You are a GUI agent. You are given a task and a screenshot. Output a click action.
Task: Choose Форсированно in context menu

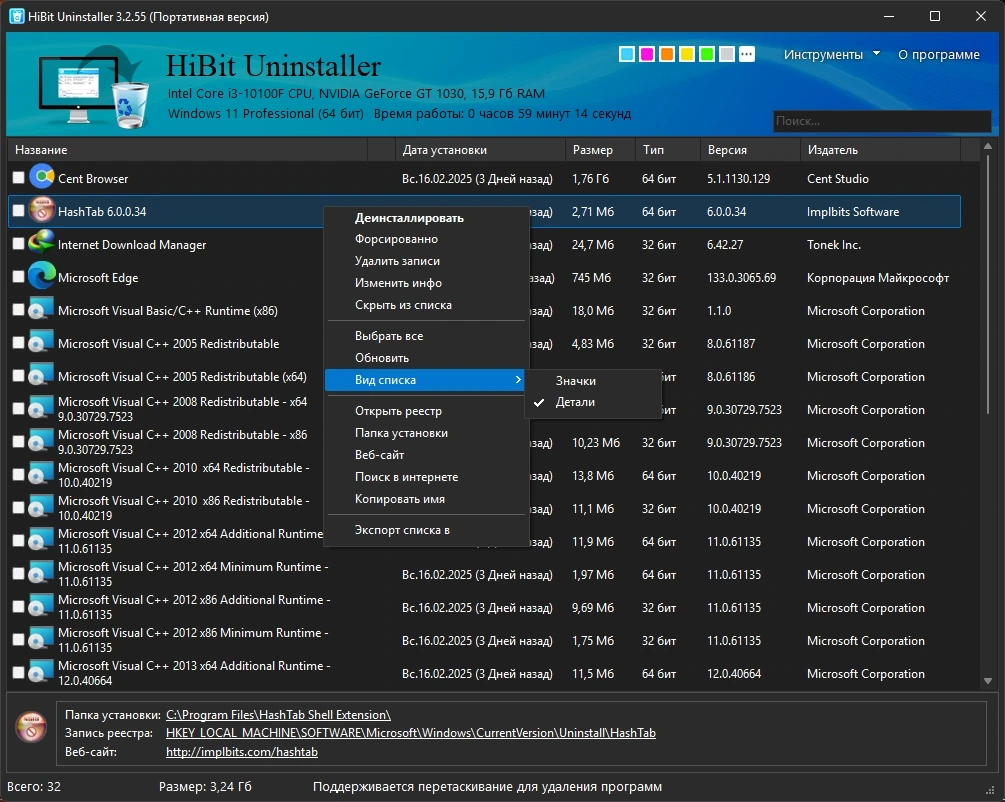coord(425,239)
